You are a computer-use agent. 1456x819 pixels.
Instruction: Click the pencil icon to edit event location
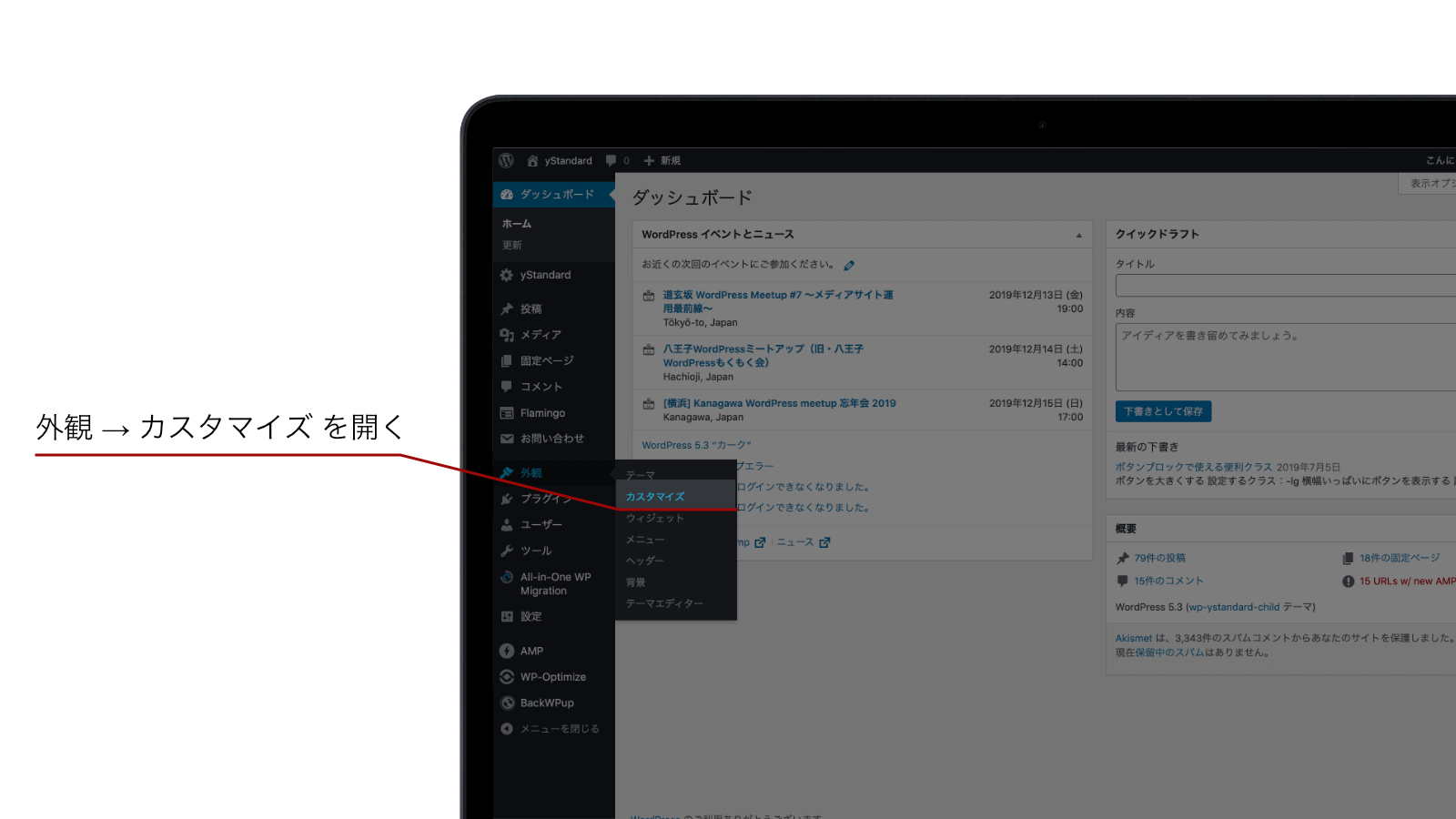pos(849,266)
